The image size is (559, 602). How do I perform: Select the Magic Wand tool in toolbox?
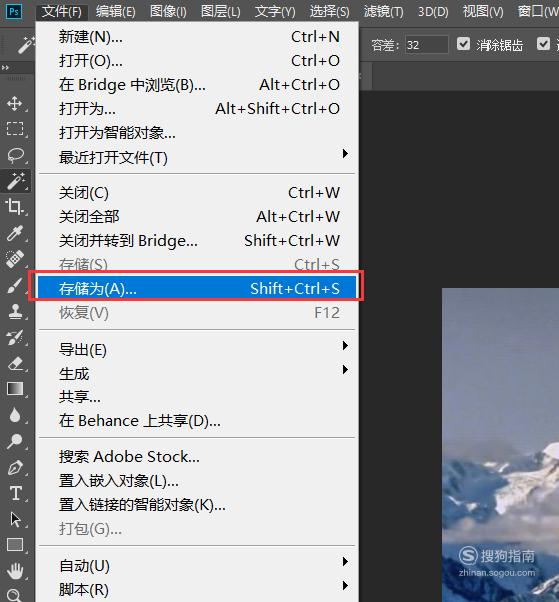pos(15,181)
